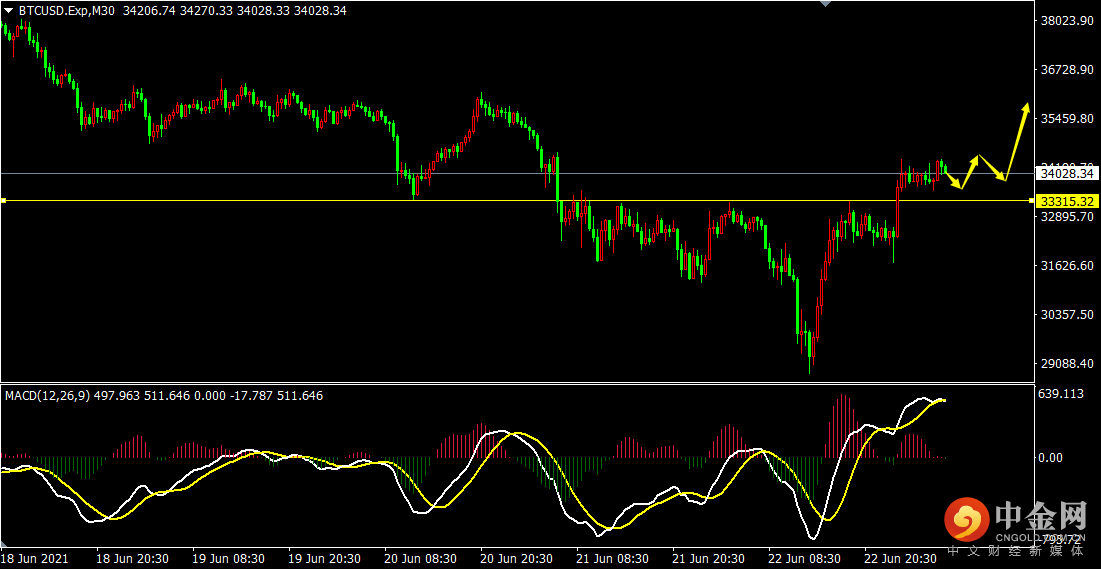Click the 21 Jun 20:30 time label
This screenshot has width=1101, height=569.
tap(709, 558)
